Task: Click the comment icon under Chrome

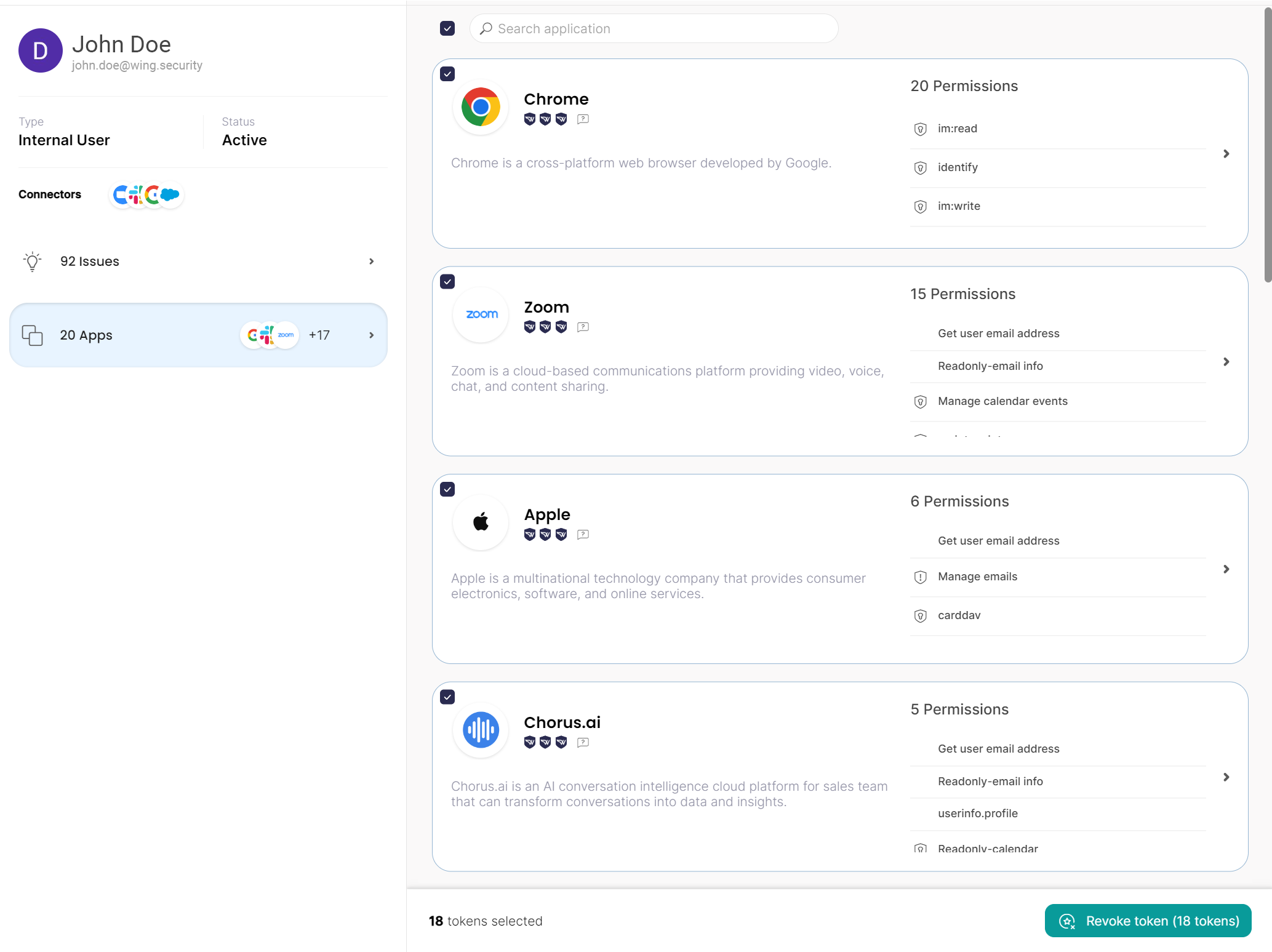Action: [583, 119]
